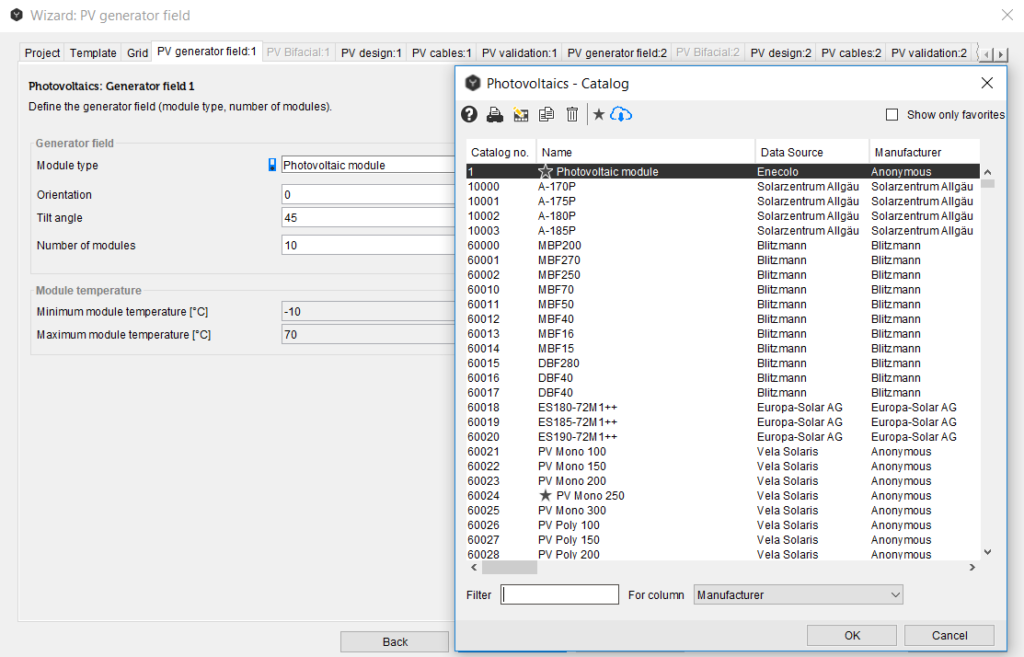The image size is (1024, 657).
Task: Toggle the star beside PV Mono 250
Action: click(545, 496)
